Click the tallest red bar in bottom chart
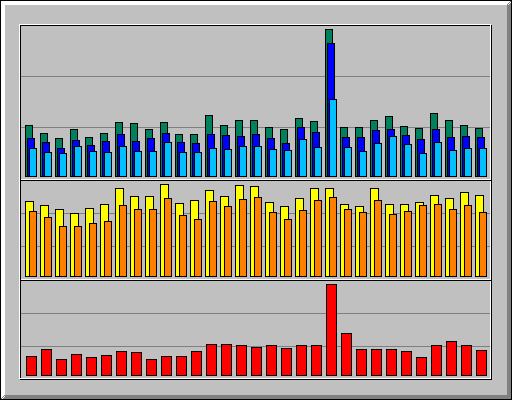The image size is (512, 400). (331, 330)
